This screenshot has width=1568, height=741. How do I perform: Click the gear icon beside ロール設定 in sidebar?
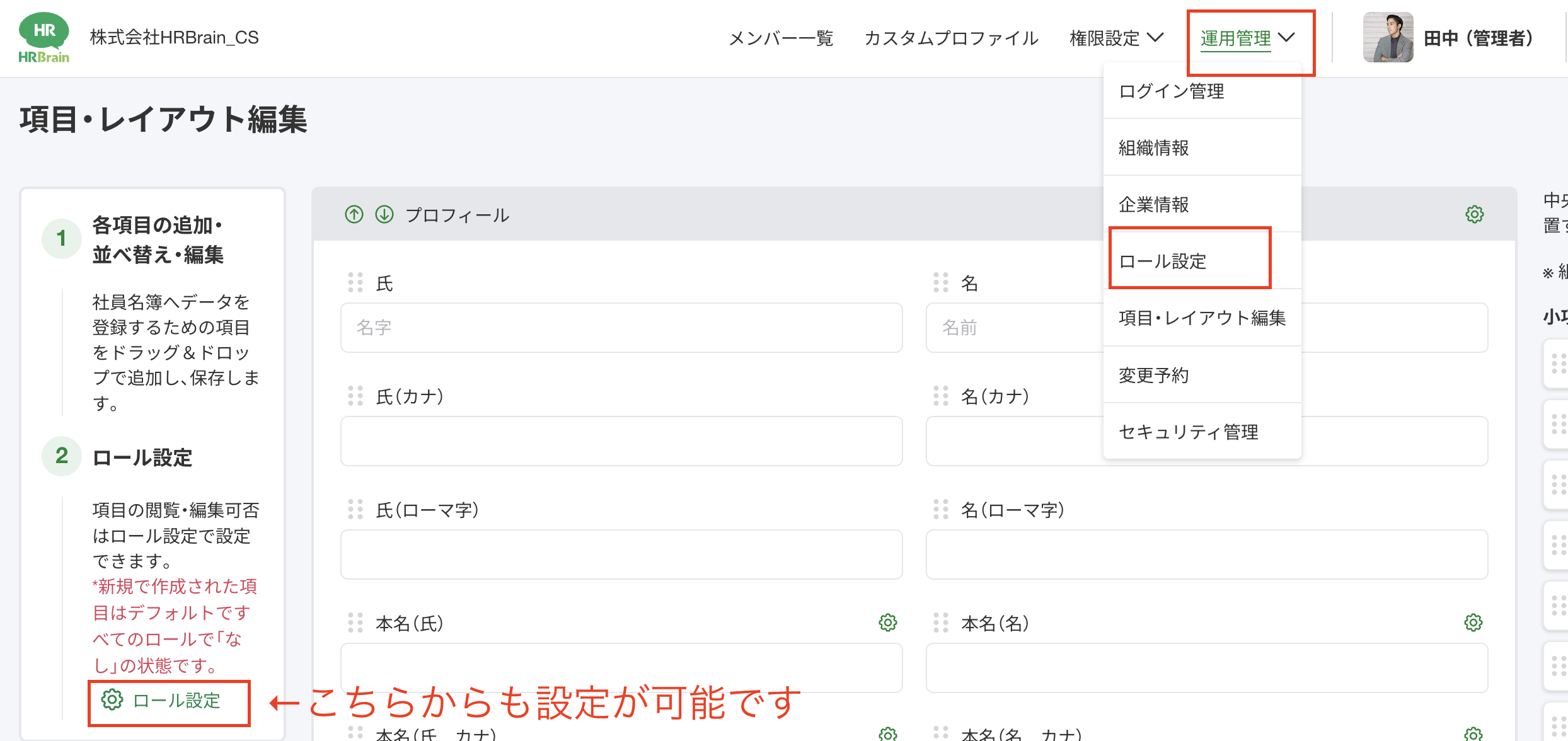pyautogui.click(x=111, y=699)
